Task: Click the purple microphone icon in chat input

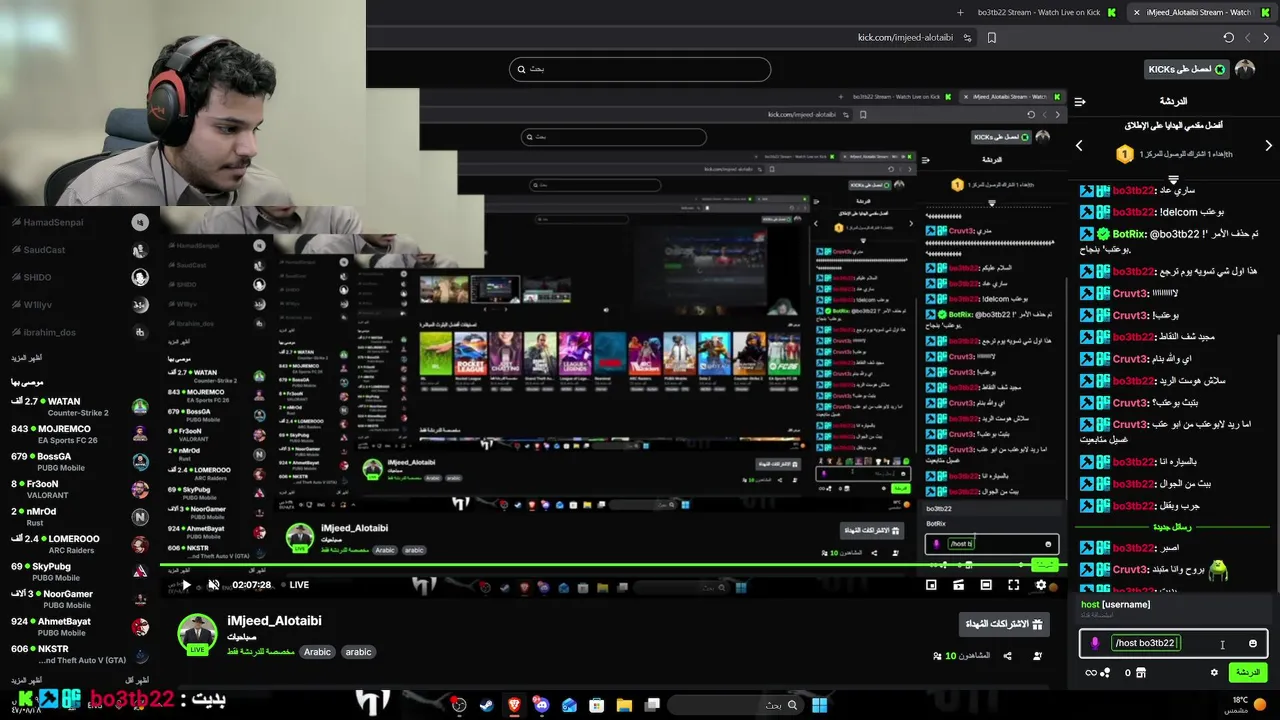Action: [1095, 643]
